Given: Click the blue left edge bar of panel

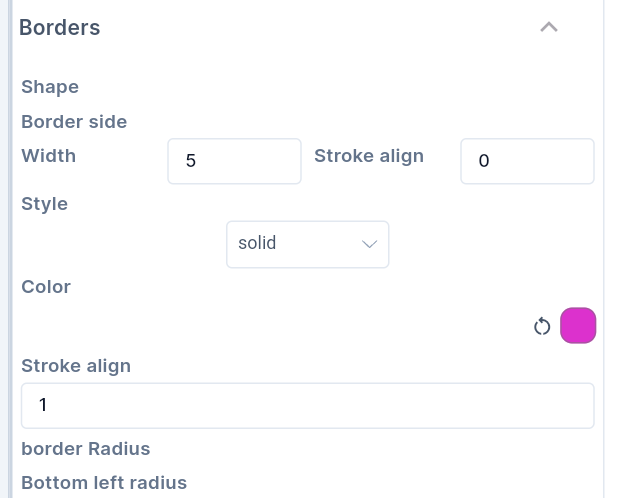Looking at the screenshot, I should tap(11, 250).
